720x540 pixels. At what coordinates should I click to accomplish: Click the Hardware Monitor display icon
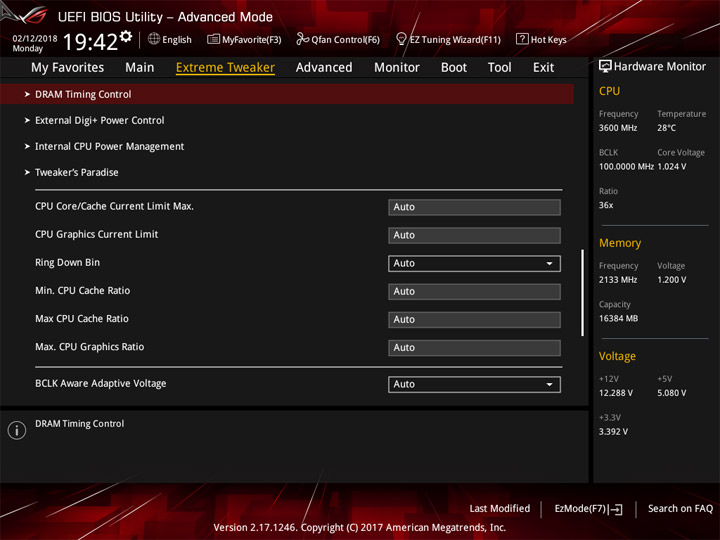click(605, 66)
